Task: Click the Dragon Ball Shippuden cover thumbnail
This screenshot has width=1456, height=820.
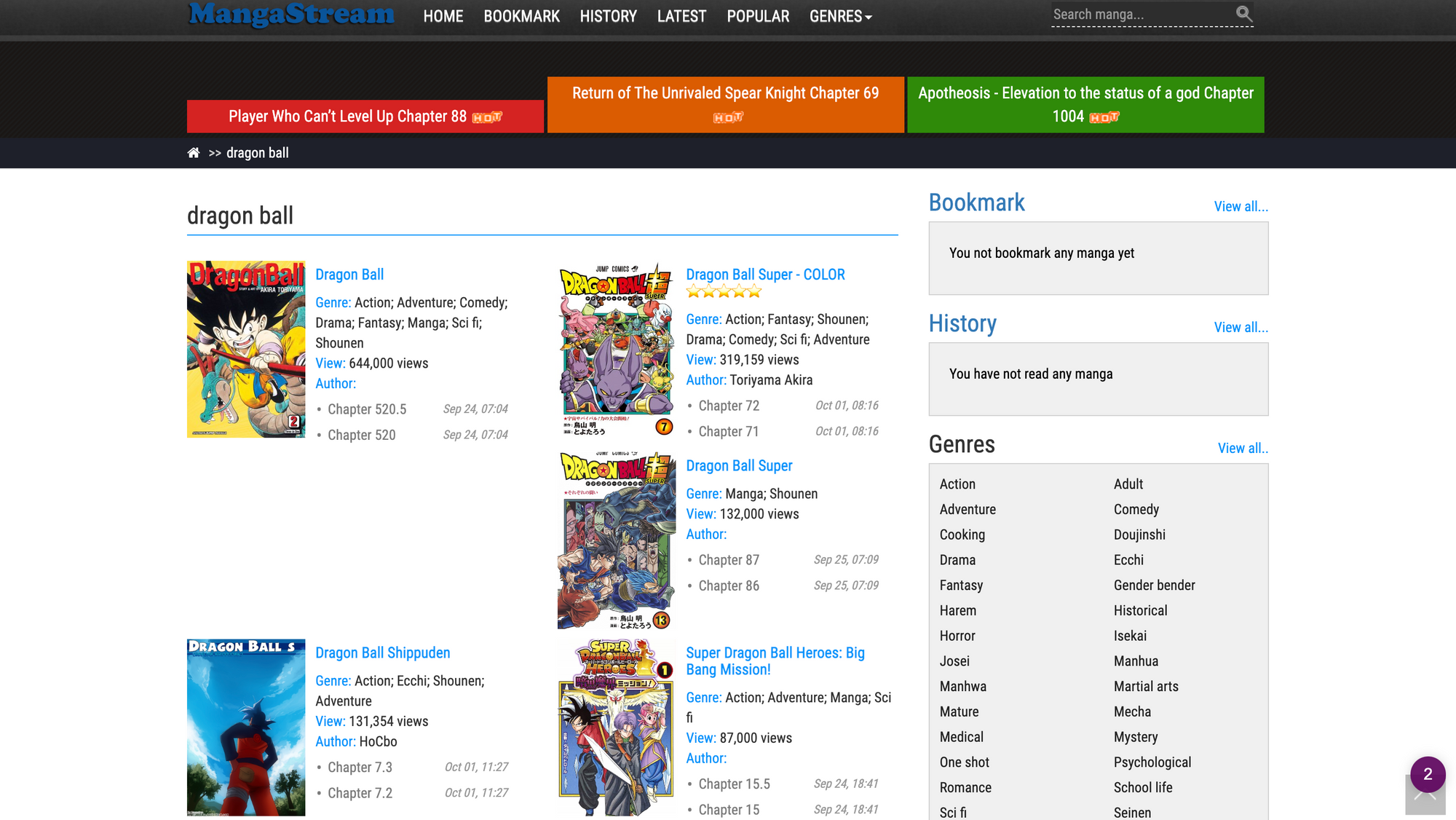Action: point(246,728)
